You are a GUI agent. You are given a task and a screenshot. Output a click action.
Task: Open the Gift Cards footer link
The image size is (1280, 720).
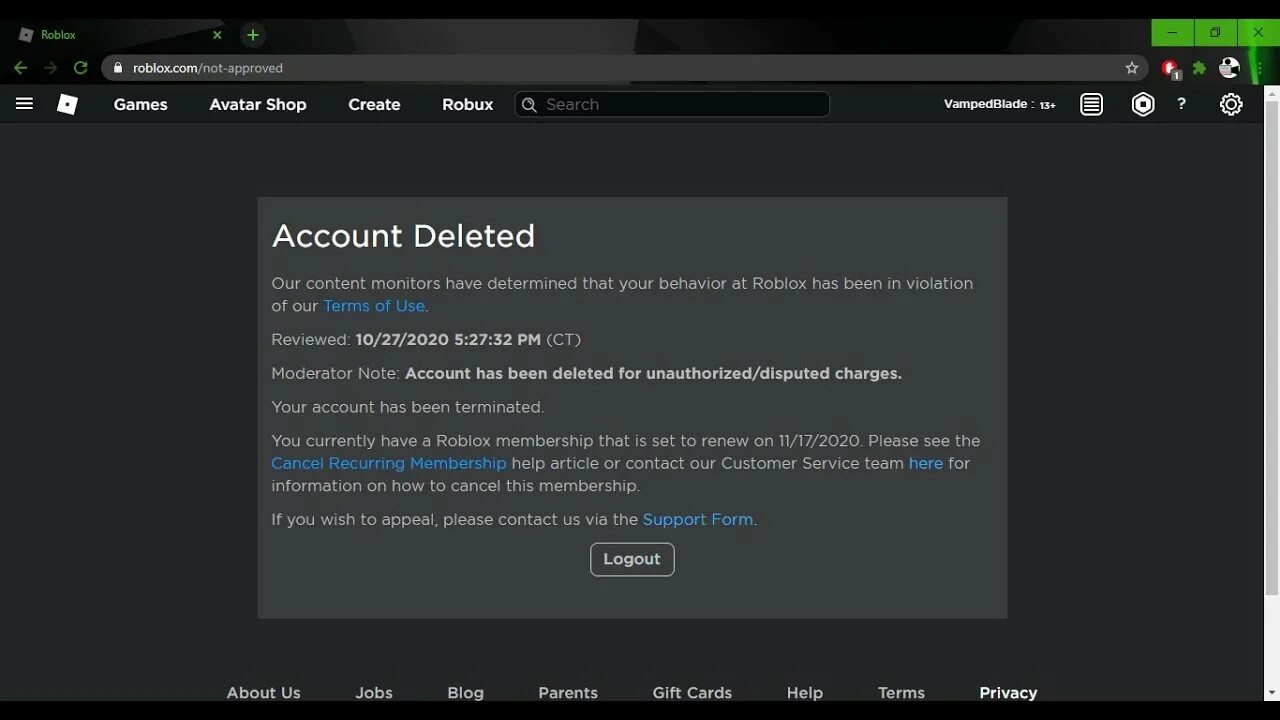(692, 692)
